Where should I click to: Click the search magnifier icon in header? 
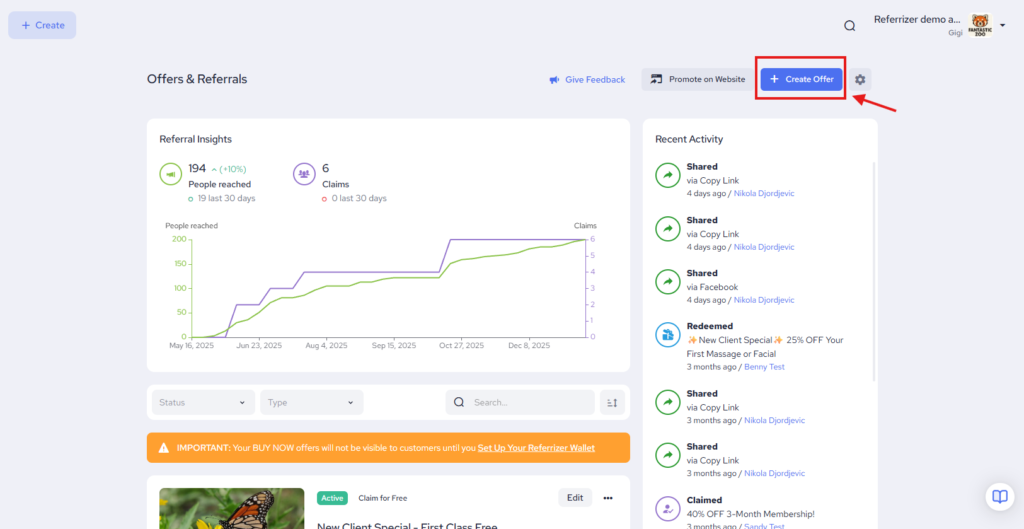coord(849,26)
